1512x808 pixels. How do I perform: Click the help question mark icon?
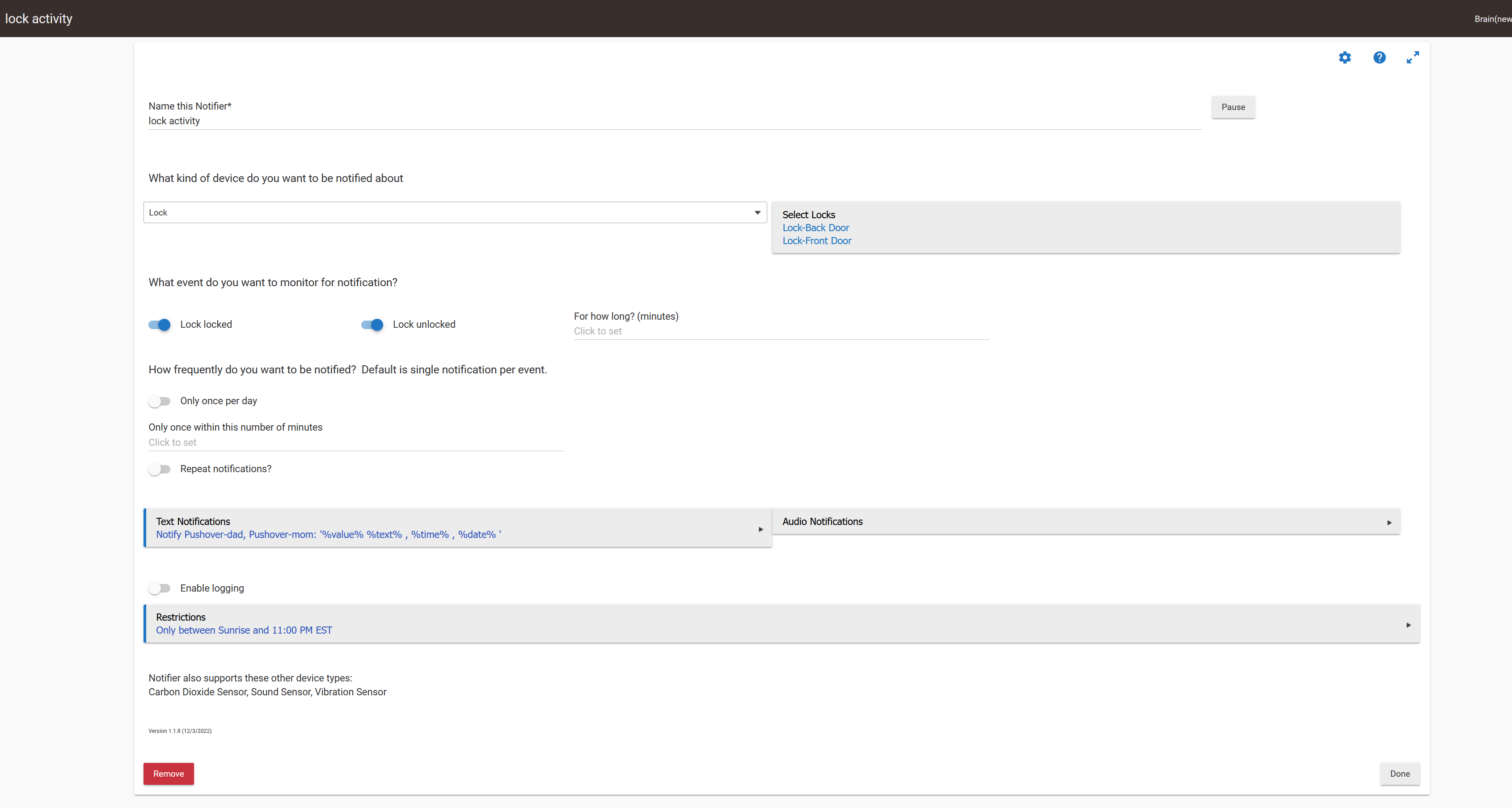coord(1379,58)
